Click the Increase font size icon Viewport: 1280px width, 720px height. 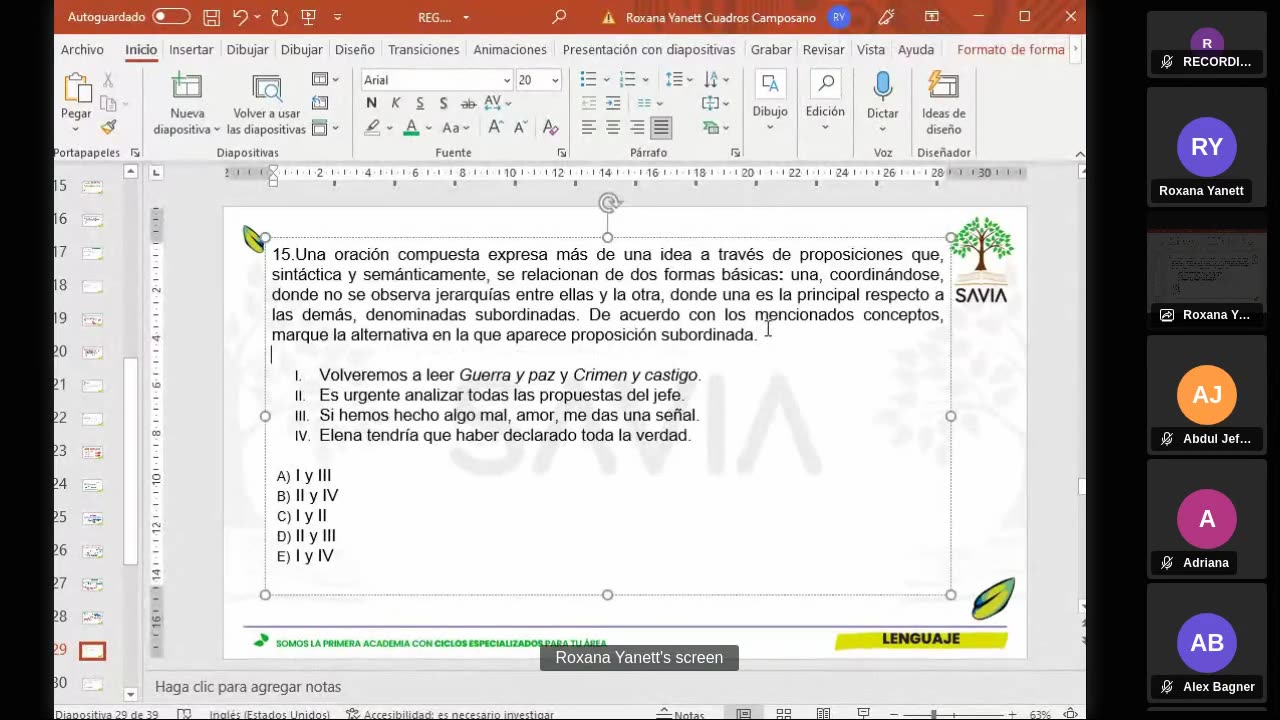click(x=496, y=127)
